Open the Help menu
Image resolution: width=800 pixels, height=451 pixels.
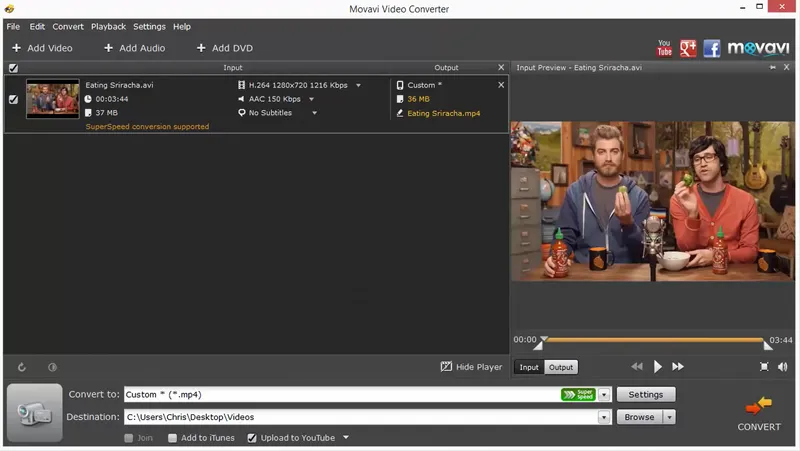click(x=182, y=27)
